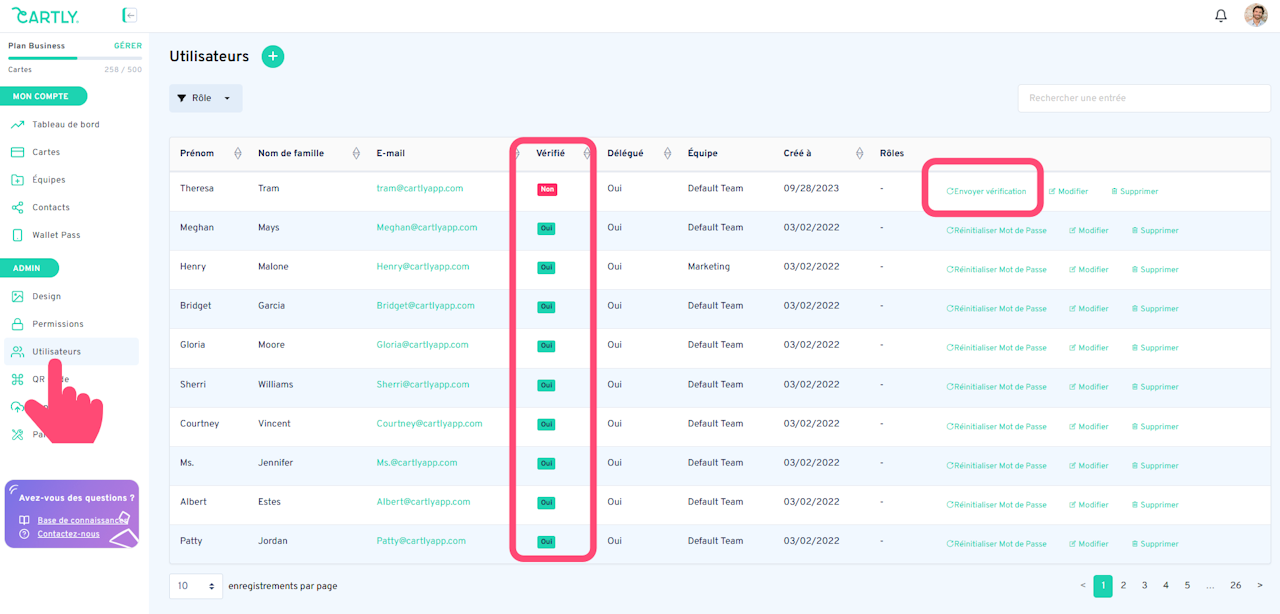Click the Rechercher une entrée search field
The width and height of the screenshot is (1280, 614).
coord(1144,98)
